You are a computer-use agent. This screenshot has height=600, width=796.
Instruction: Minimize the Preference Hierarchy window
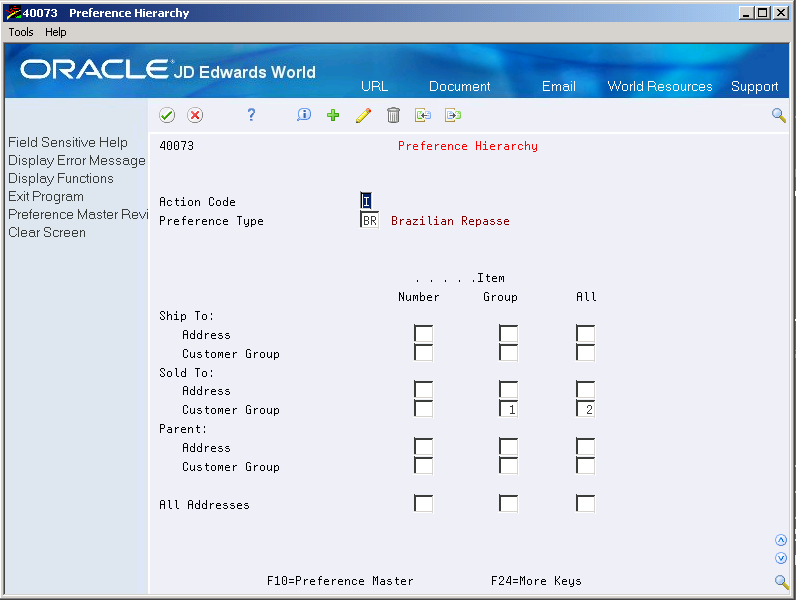click(745, 13)
